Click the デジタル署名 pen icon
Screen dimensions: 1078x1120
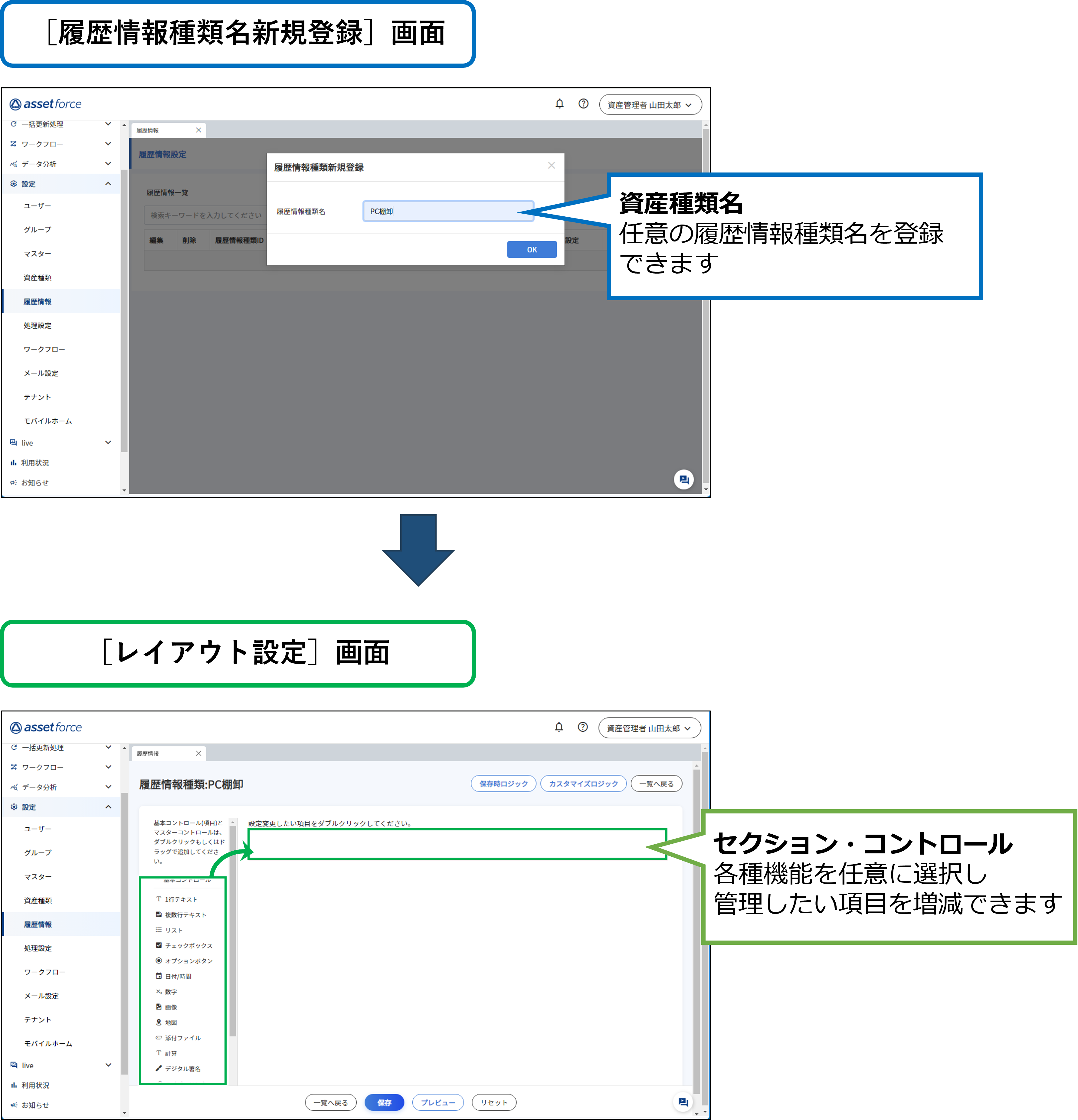click(158, 1068)
